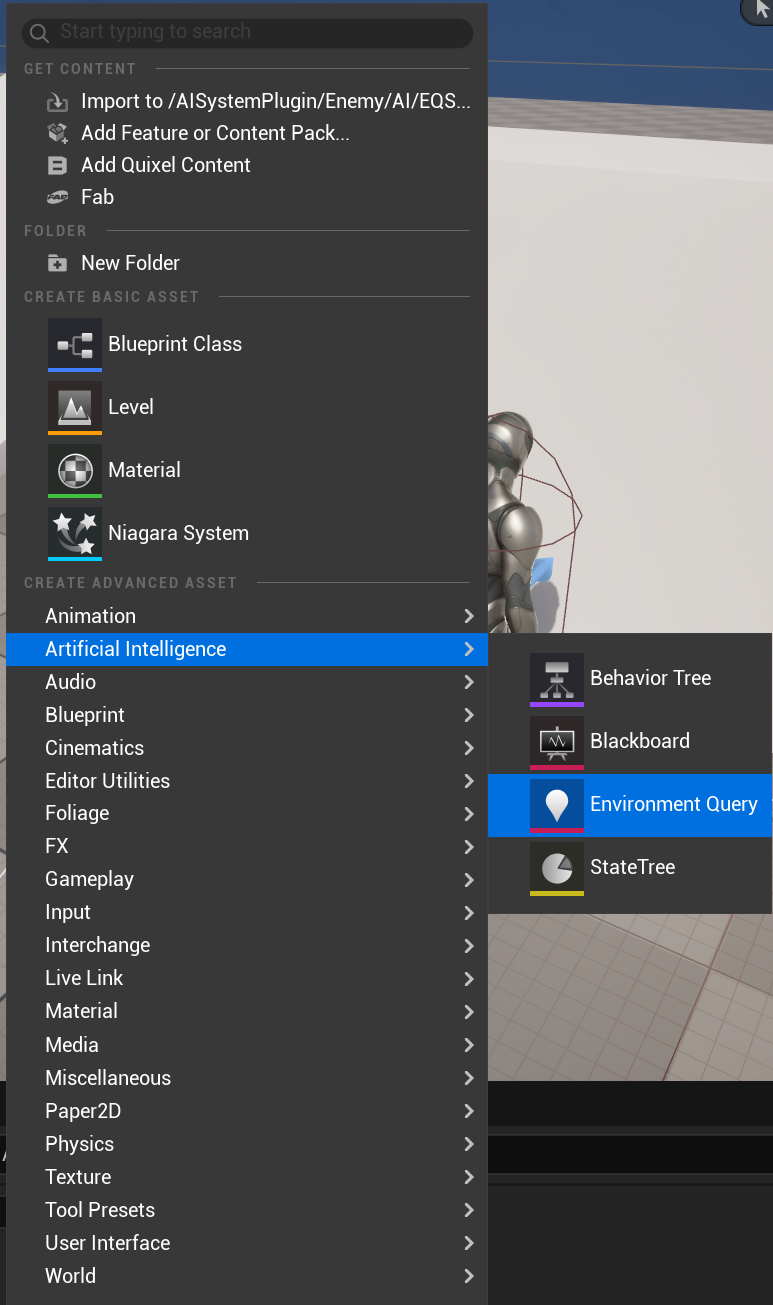Click Add Feature or Content Pack
This screenshot has height=1305, width=773.
(215, 133)
